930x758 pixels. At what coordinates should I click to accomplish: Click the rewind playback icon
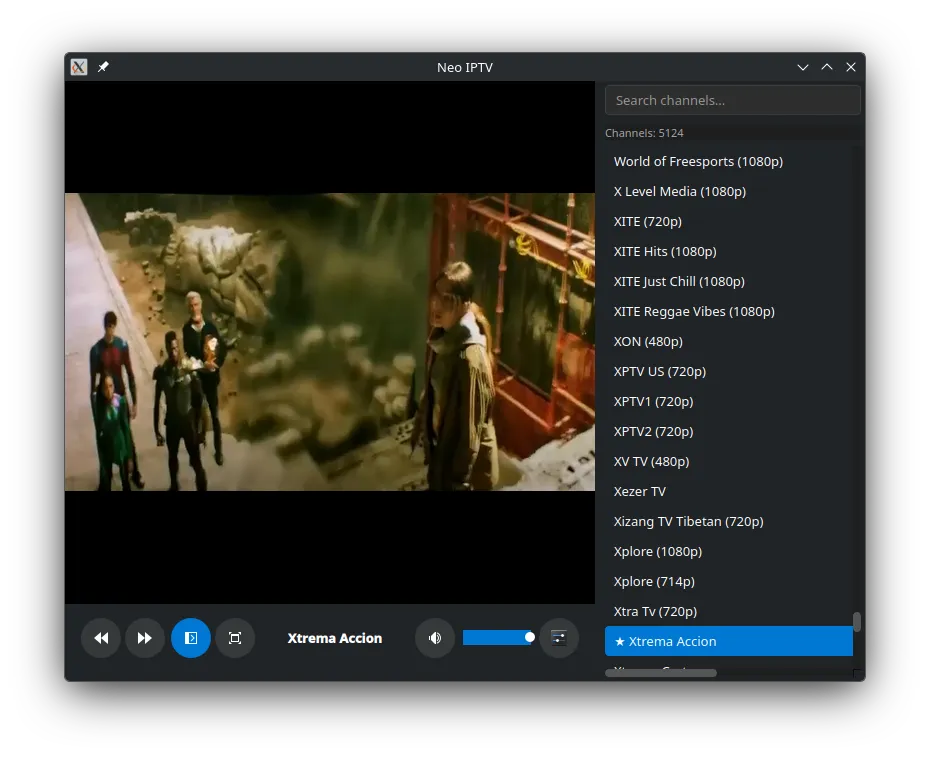pyautogui.click(x=101, y=637)
